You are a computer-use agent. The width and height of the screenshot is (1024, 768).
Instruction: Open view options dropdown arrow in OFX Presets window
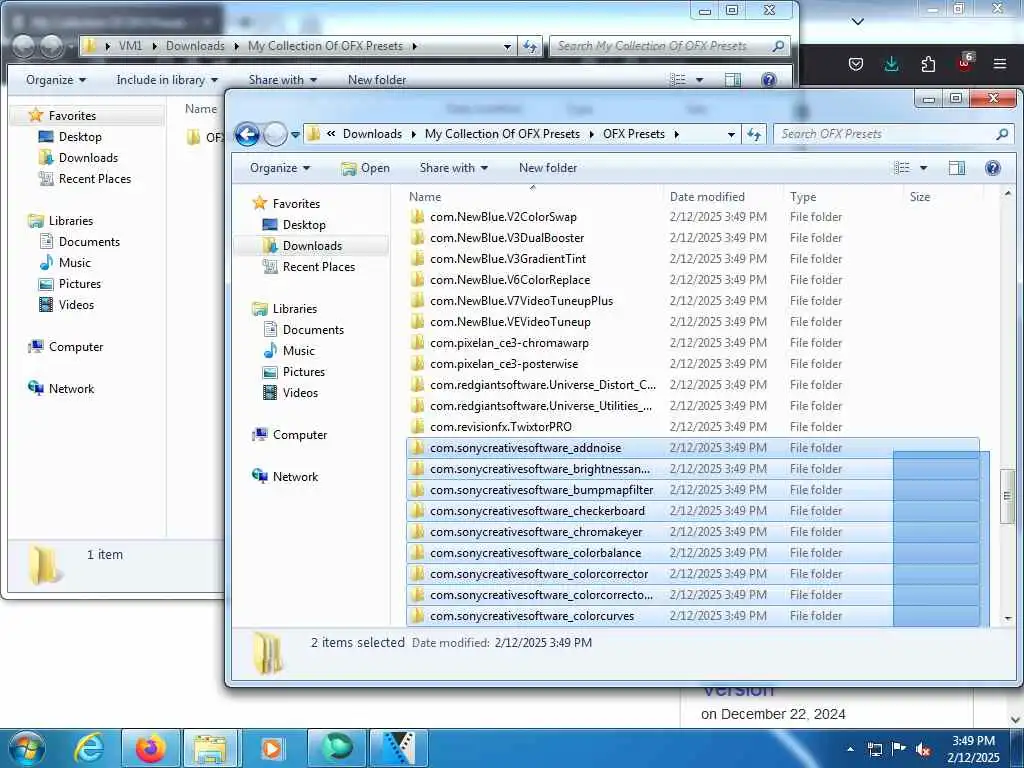click(923, 168)
